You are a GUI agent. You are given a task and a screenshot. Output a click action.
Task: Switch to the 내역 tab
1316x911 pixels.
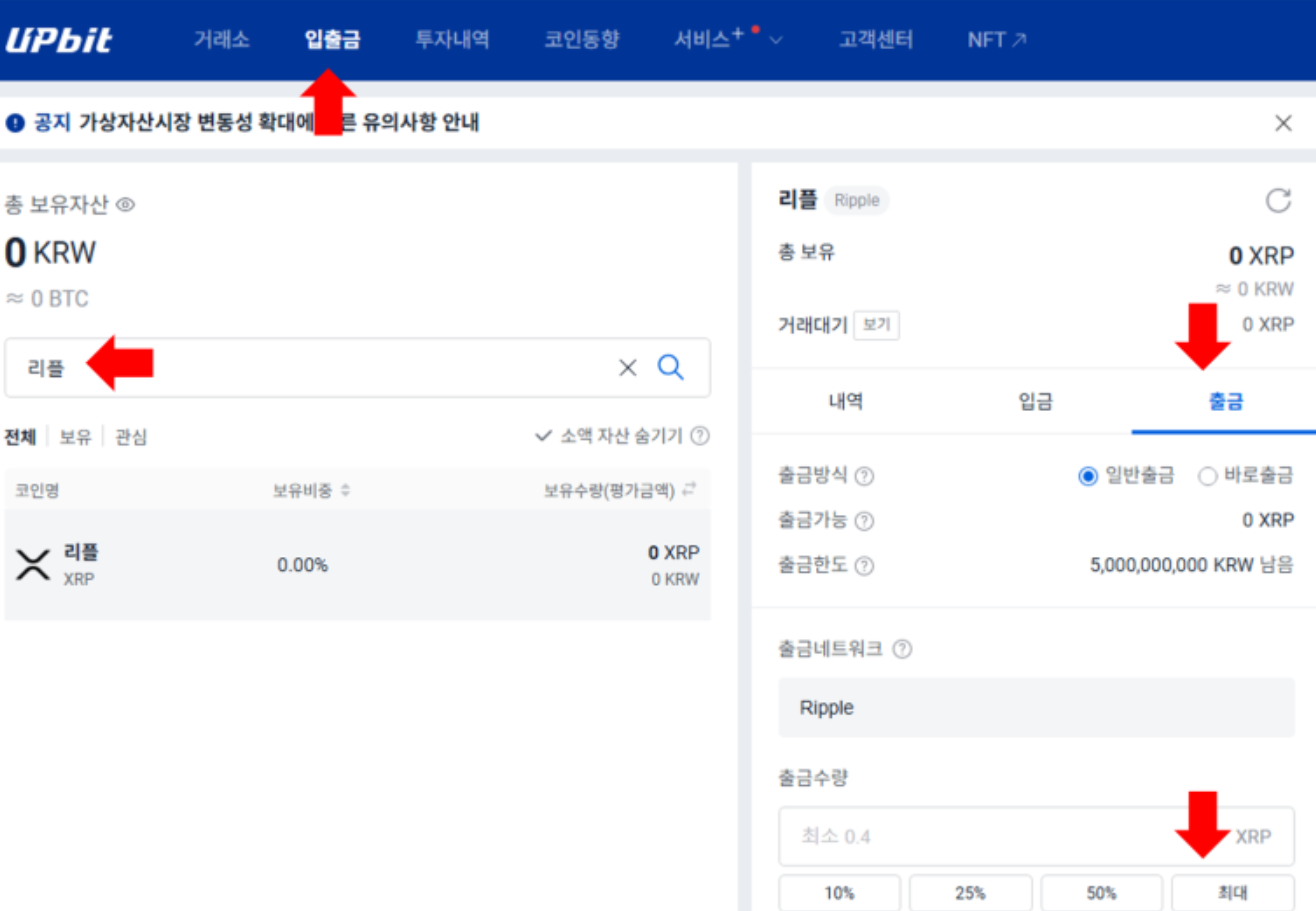845,402
